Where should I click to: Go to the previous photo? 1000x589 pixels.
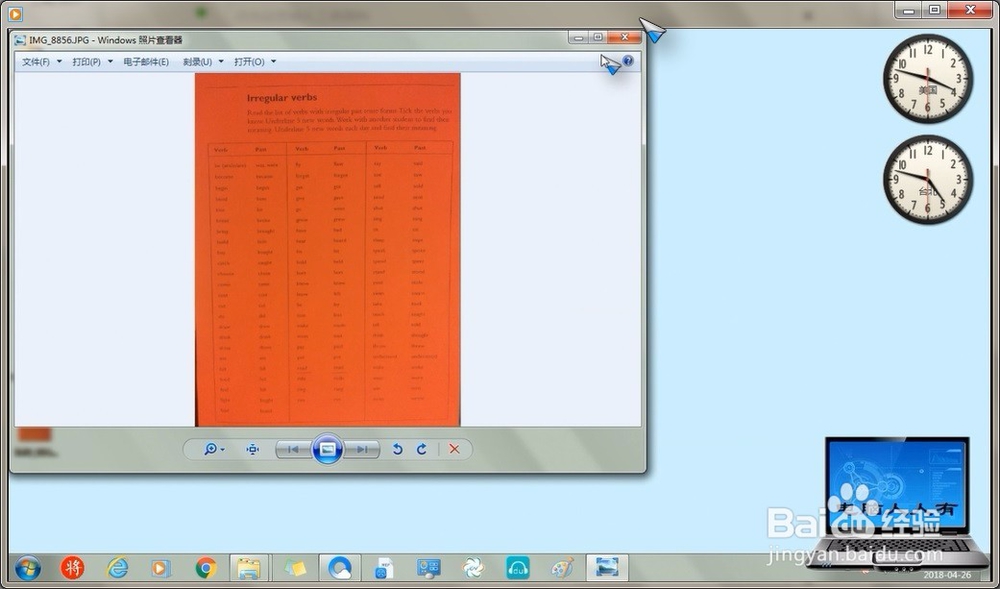293,449
